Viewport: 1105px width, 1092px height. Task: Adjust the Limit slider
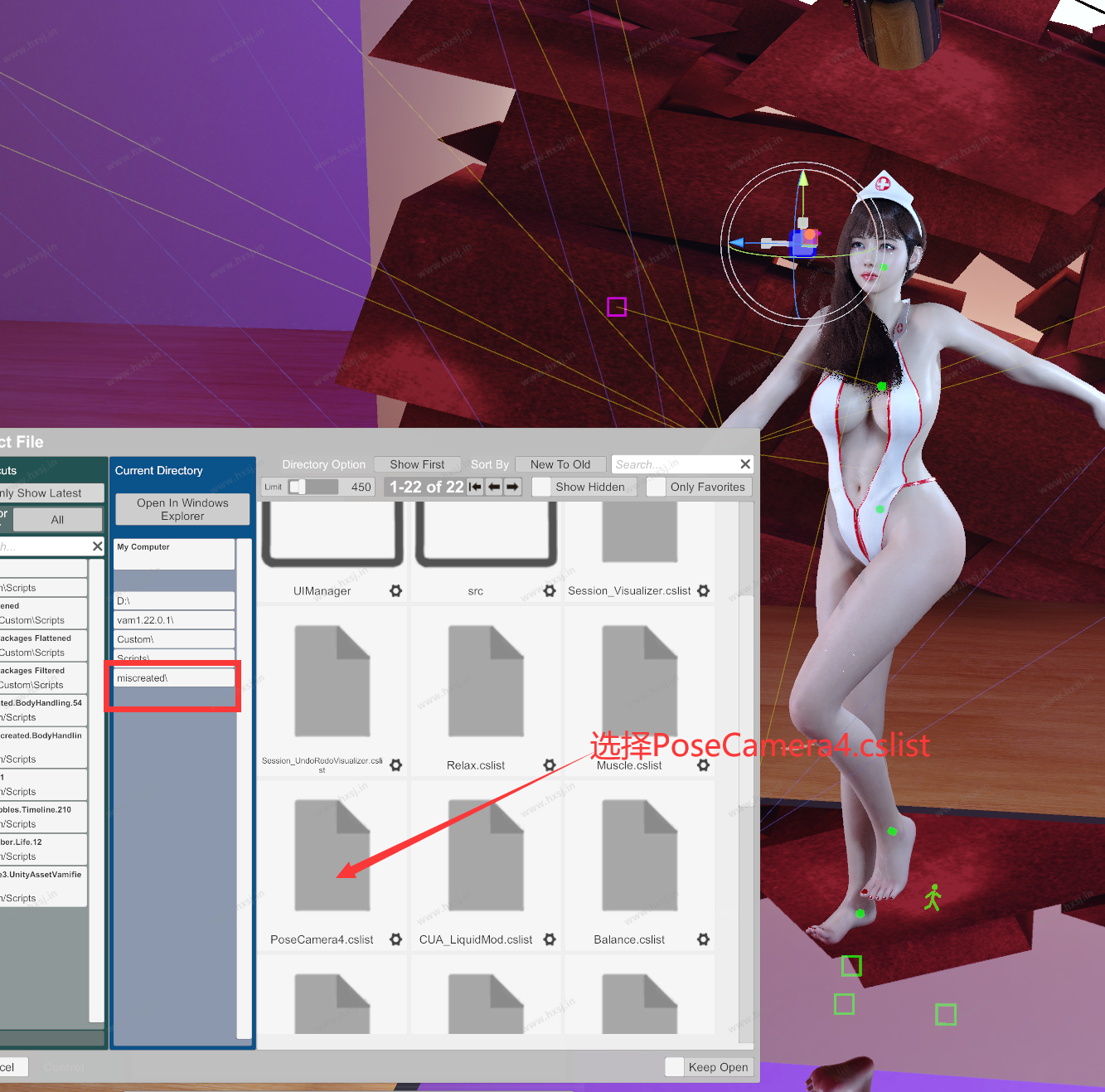pos(298,487)
